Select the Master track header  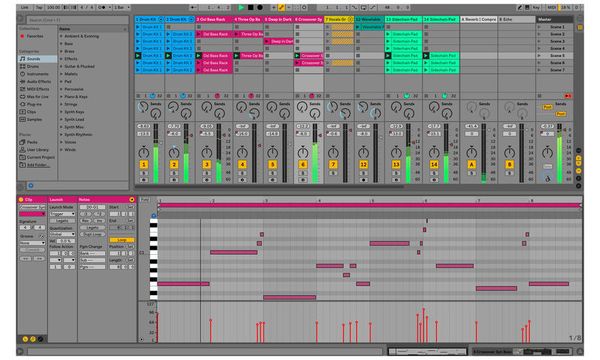(x=554, y=19)
